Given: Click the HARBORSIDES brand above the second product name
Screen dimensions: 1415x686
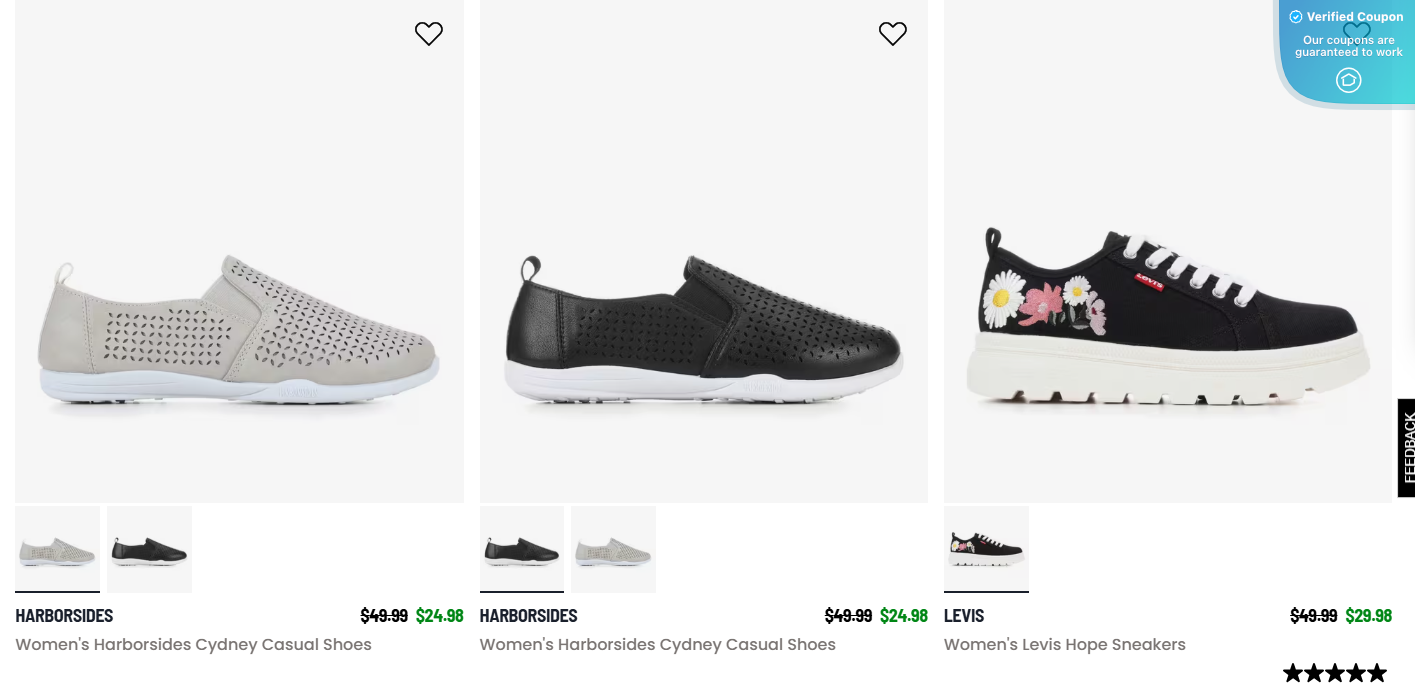Looking at the screenshot, I should pos(528,616).
